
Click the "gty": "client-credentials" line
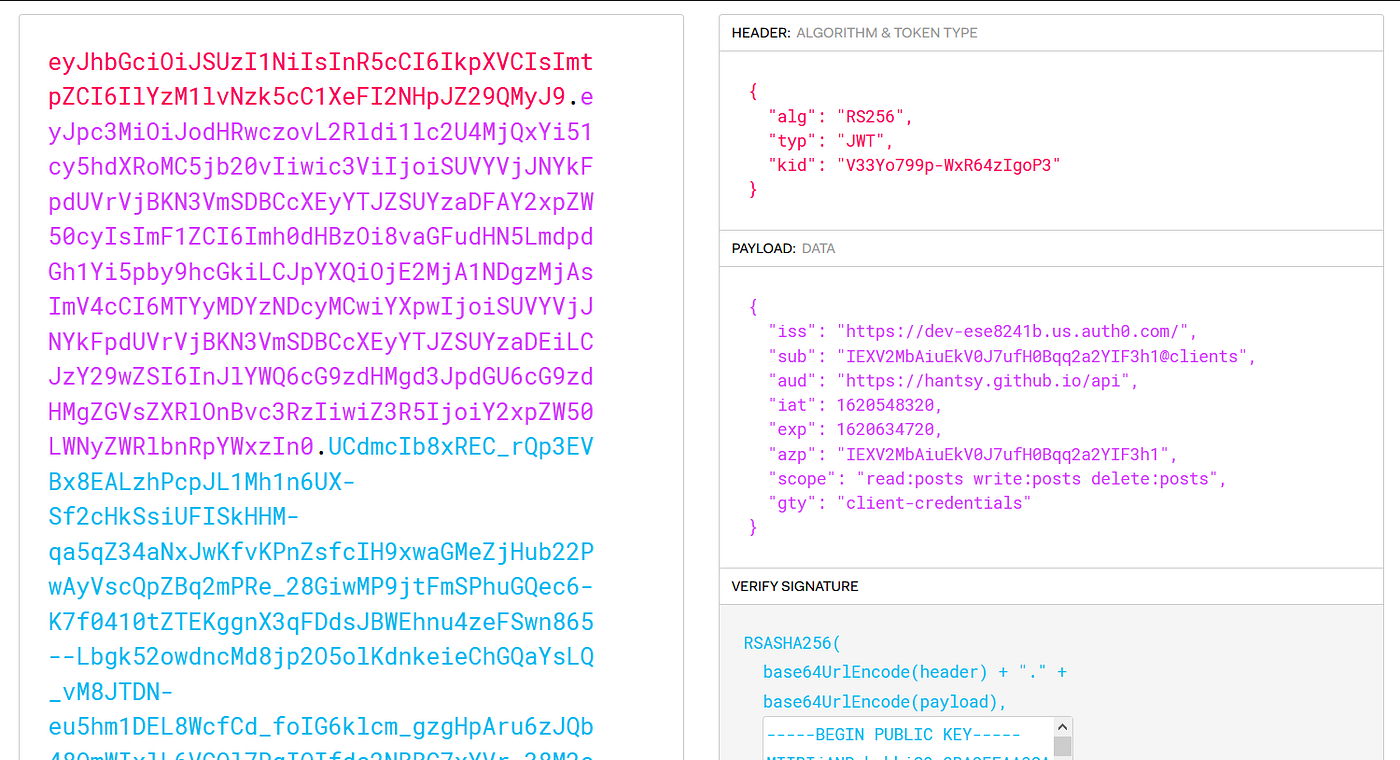click(899, 503)
